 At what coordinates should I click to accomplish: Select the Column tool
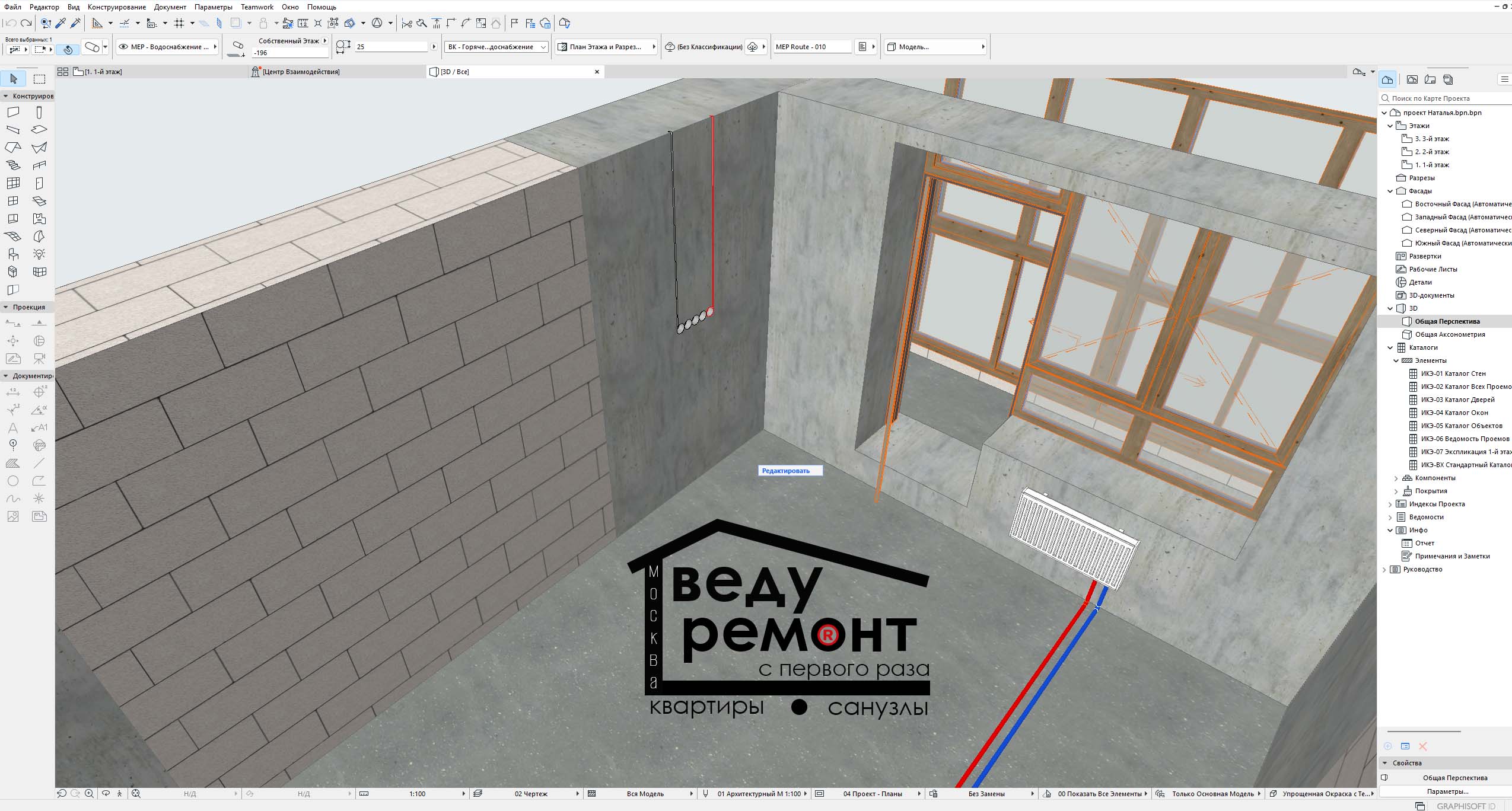39,112
